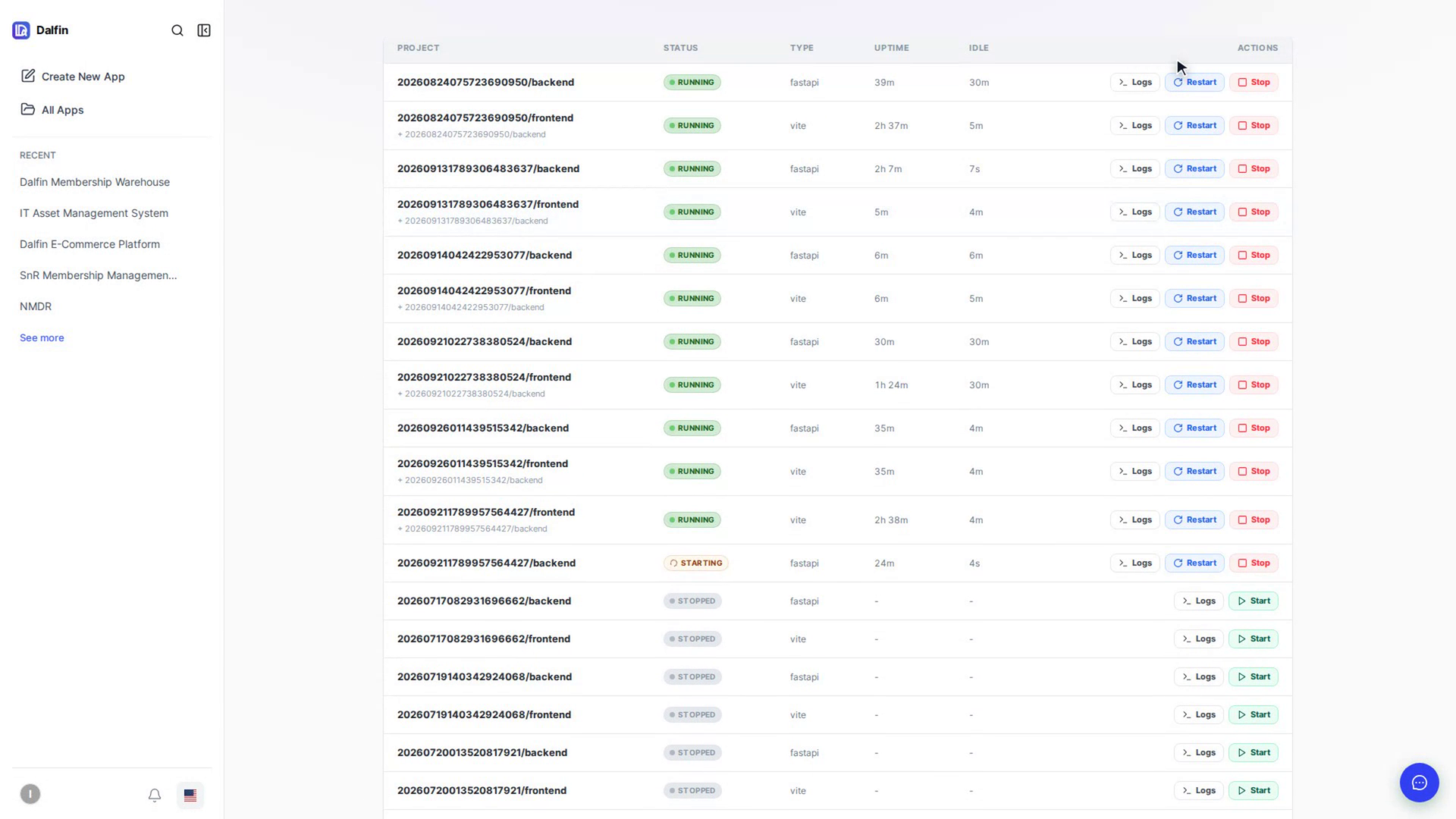Screen dimensions: 1456x819
Task: Open the chat support bubble
Action: 1419,783
